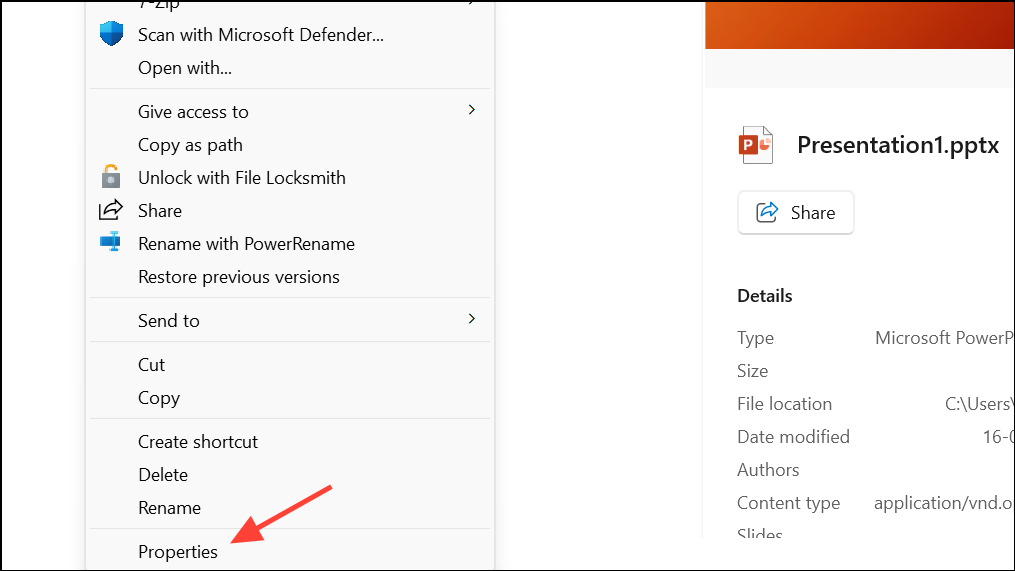The height and width of the screenshot is (571, 1015).
Task: Choose Rename from the context menu
Action: coord(169,508)
